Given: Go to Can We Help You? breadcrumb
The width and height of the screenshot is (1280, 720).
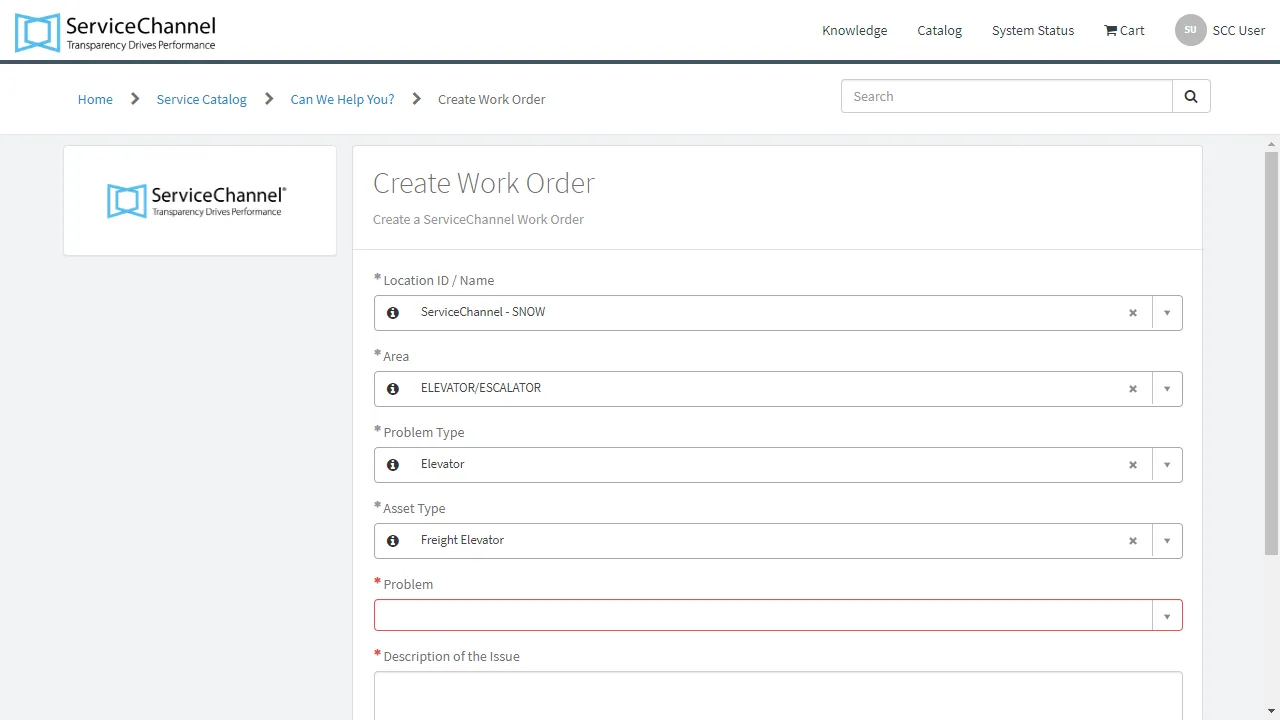Looking at the screenshot, I should [342, 99].
